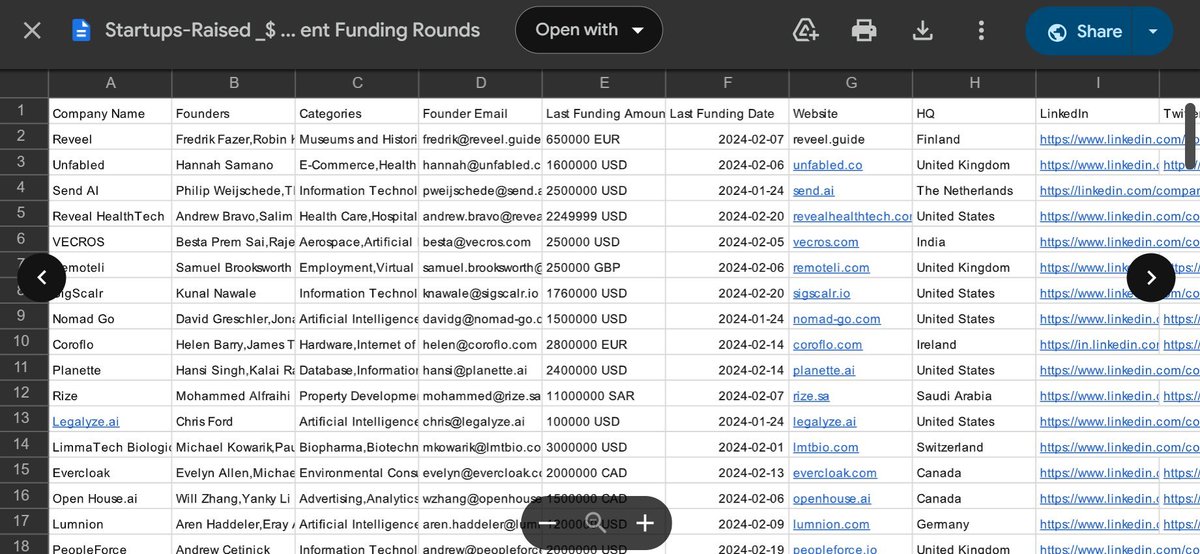The image size is (1200, 554).
Task: Click the 'Categories' header cell
Action: 357,113
